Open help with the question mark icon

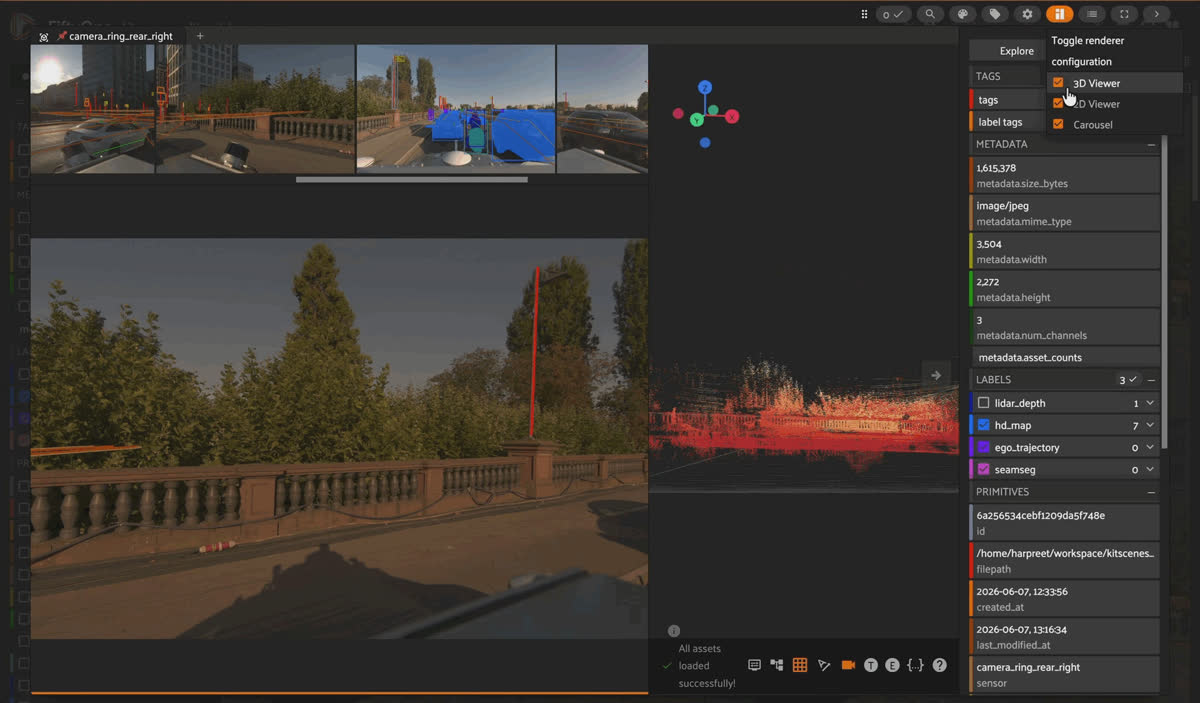point(940,665)
